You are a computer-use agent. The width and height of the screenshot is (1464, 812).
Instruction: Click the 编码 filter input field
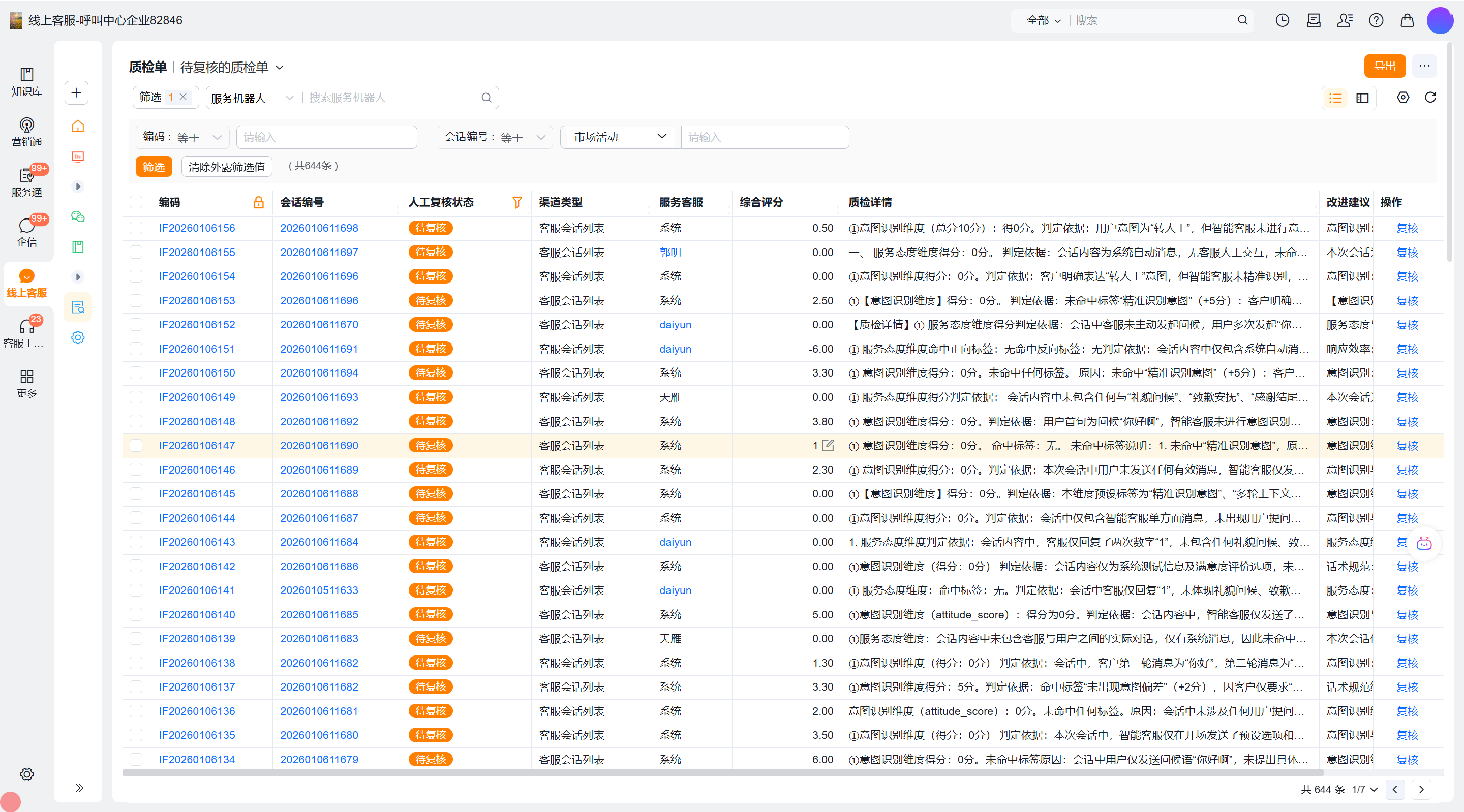tap(326, 137)
